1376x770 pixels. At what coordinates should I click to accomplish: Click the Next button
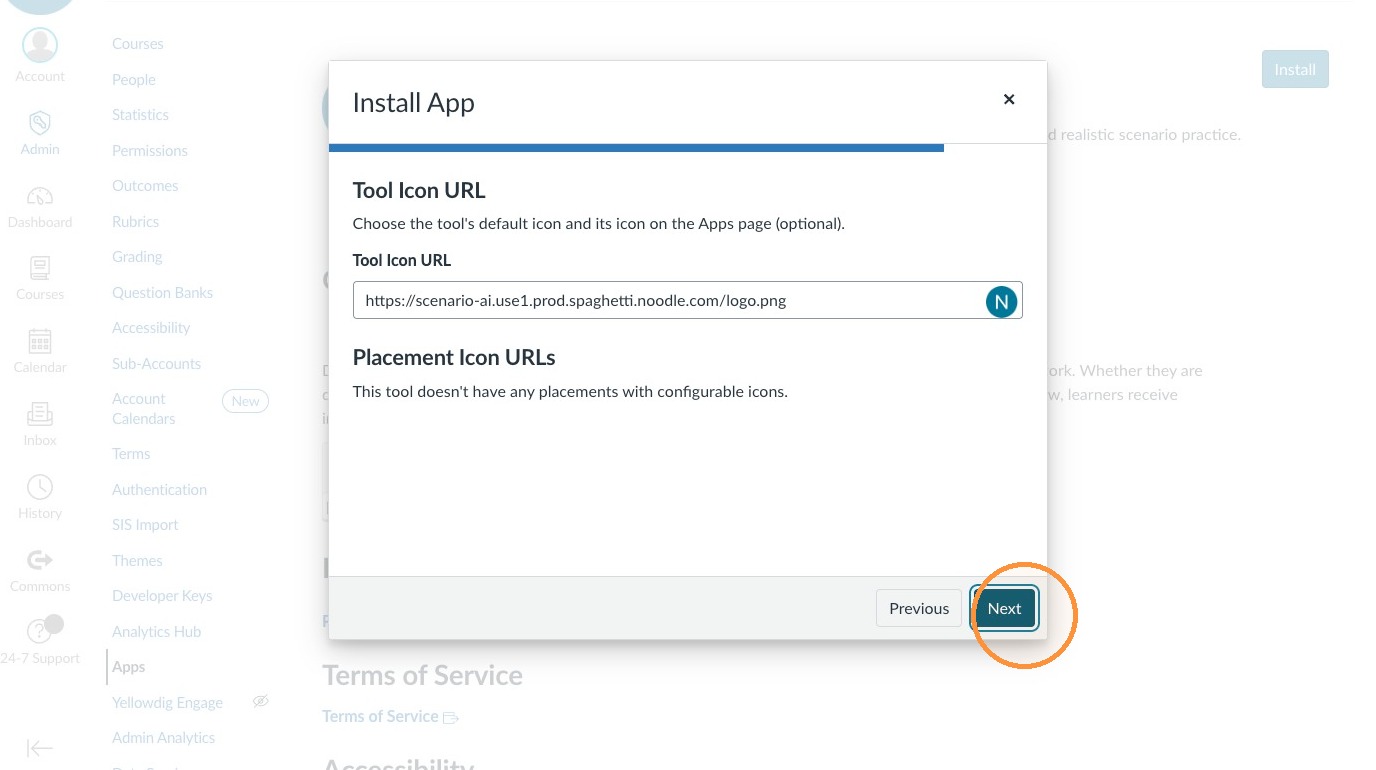pos(1005,608)
